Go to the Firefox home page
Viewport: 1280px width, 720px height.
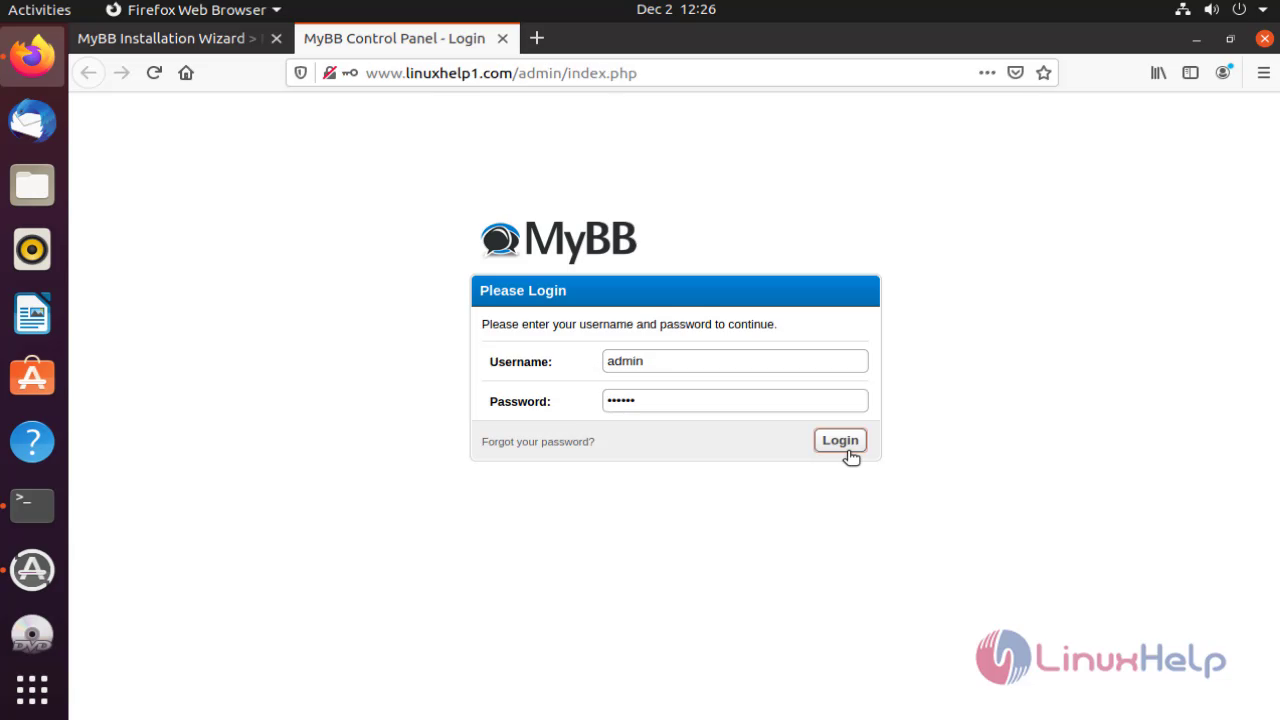point(186,73)
